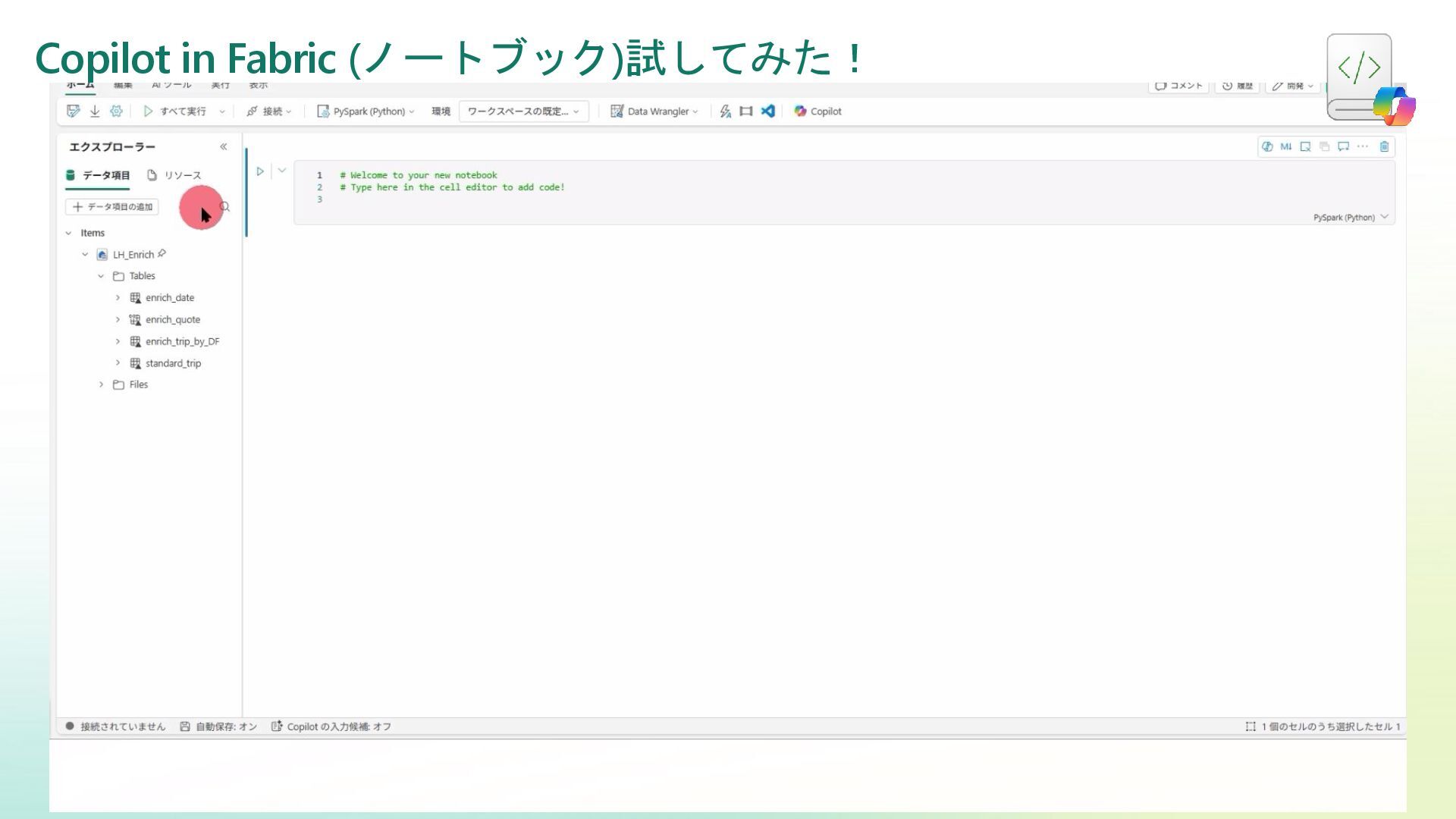The height and width of the screenshot is (819, 1456).
Task: Click the データ項目の追加 button
Action: (x=112, y=206)
